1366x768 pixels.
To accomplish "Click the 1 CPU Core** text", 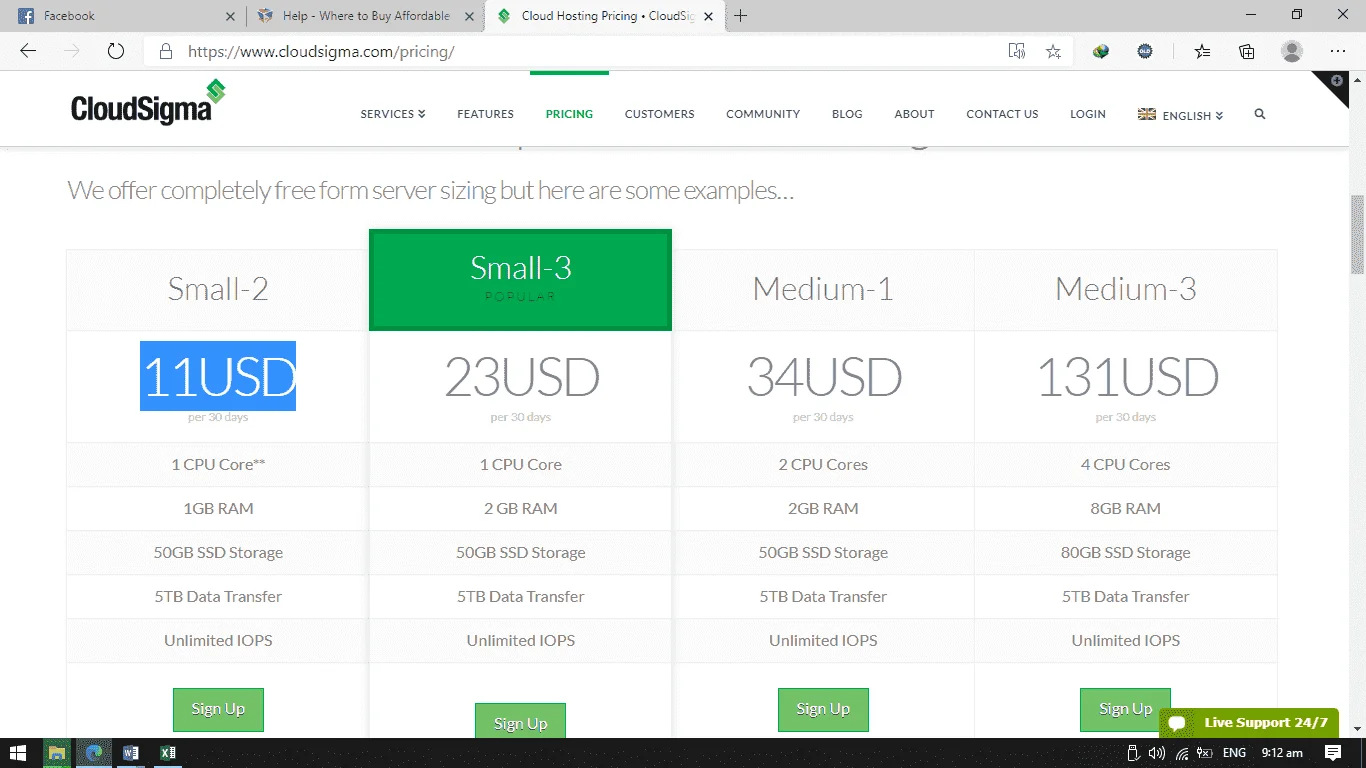I will coord(218,465).
